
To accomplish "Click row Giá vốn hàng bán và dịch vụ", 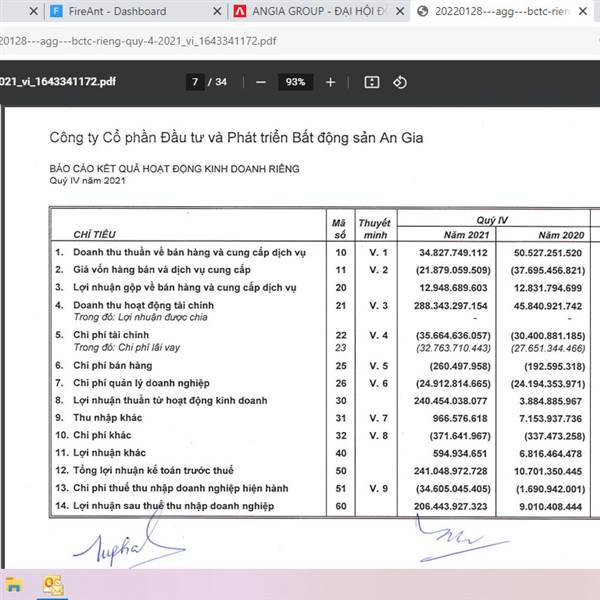I will click(153, 270).
